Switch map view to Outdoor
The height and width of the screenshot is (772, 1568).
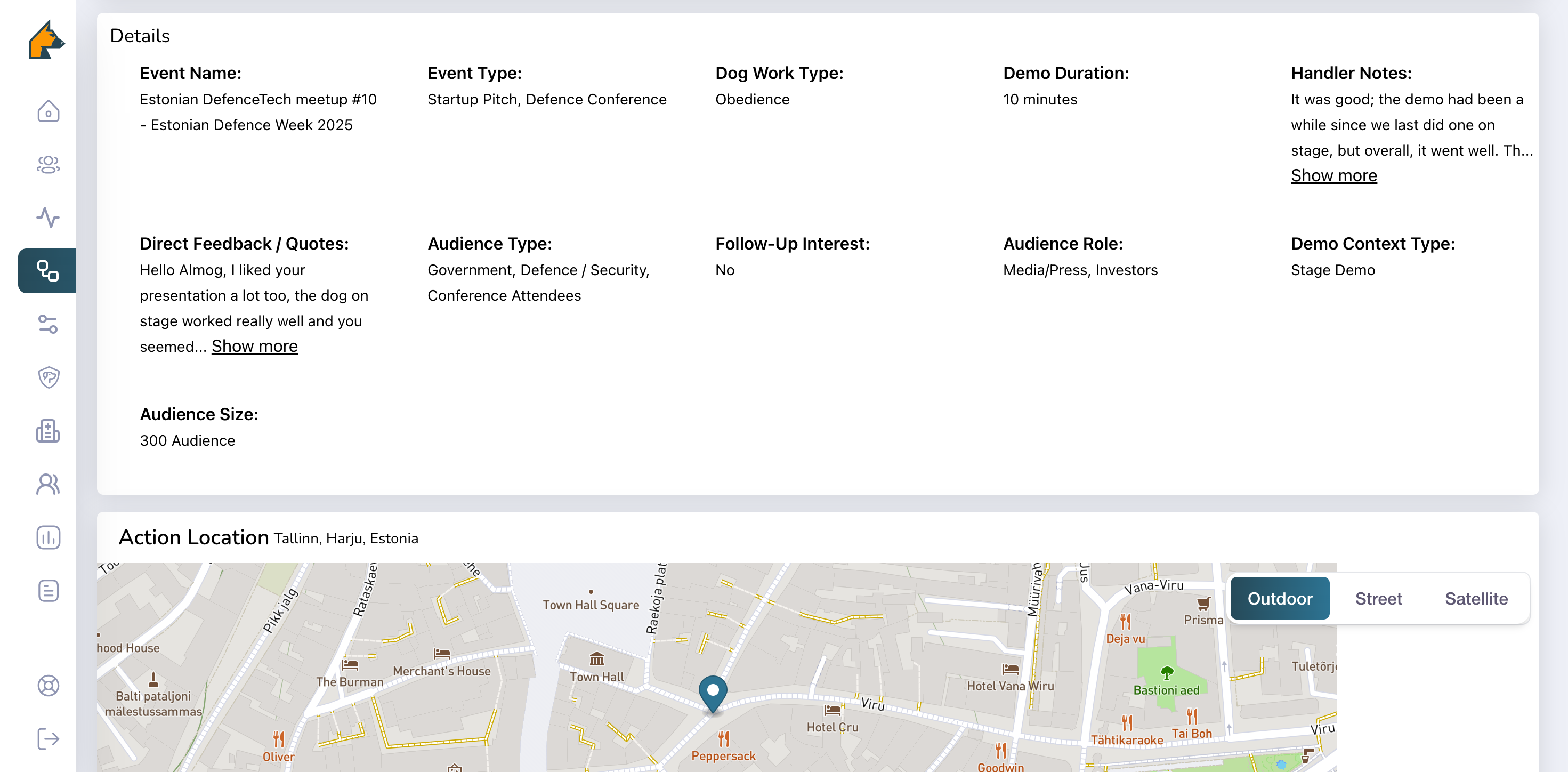(x=1280, y=599)
